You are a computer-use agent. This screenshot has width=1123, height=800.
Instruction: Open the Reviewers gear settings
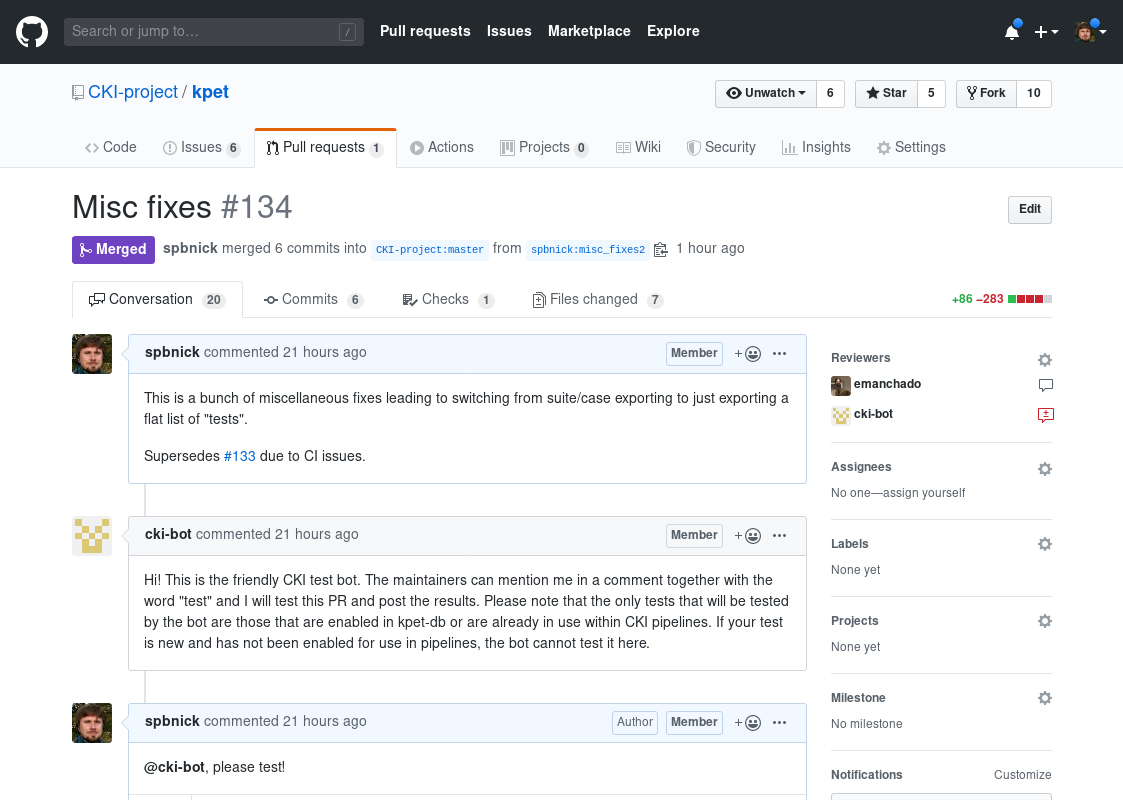pyautogui.click(x=1045, y=360)
